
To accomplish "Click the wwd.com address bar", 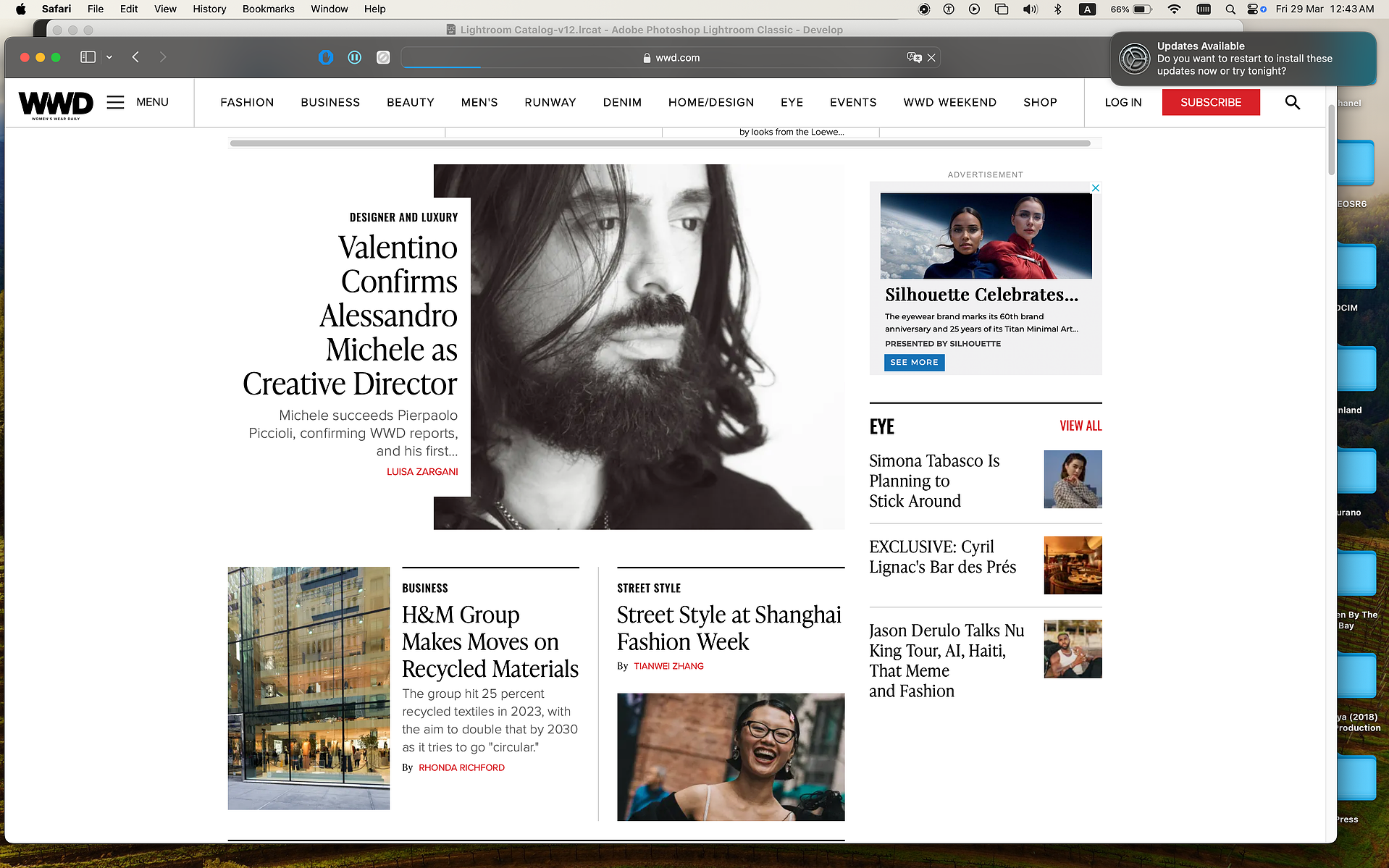I will pos(671,57).
